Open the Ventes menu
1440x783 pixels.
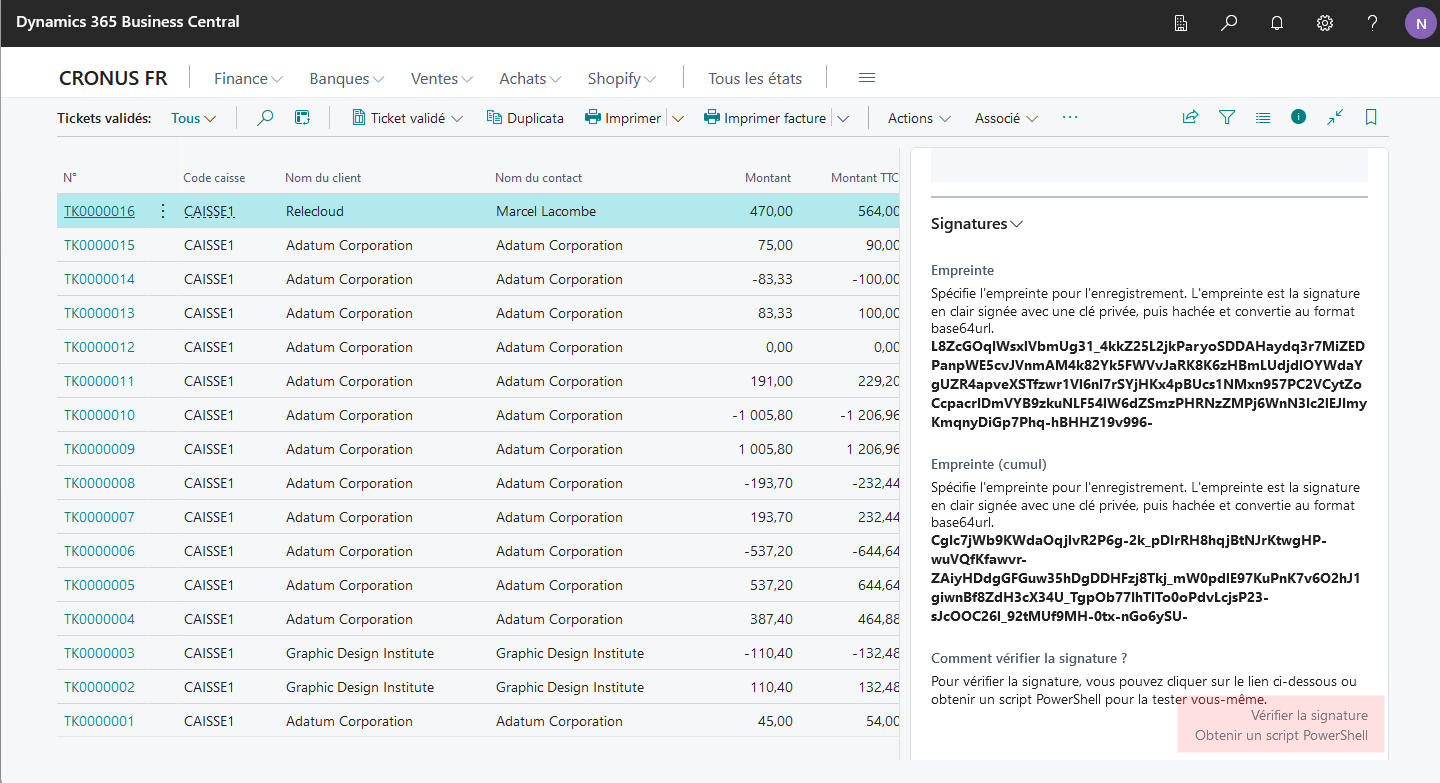(442, 78)
